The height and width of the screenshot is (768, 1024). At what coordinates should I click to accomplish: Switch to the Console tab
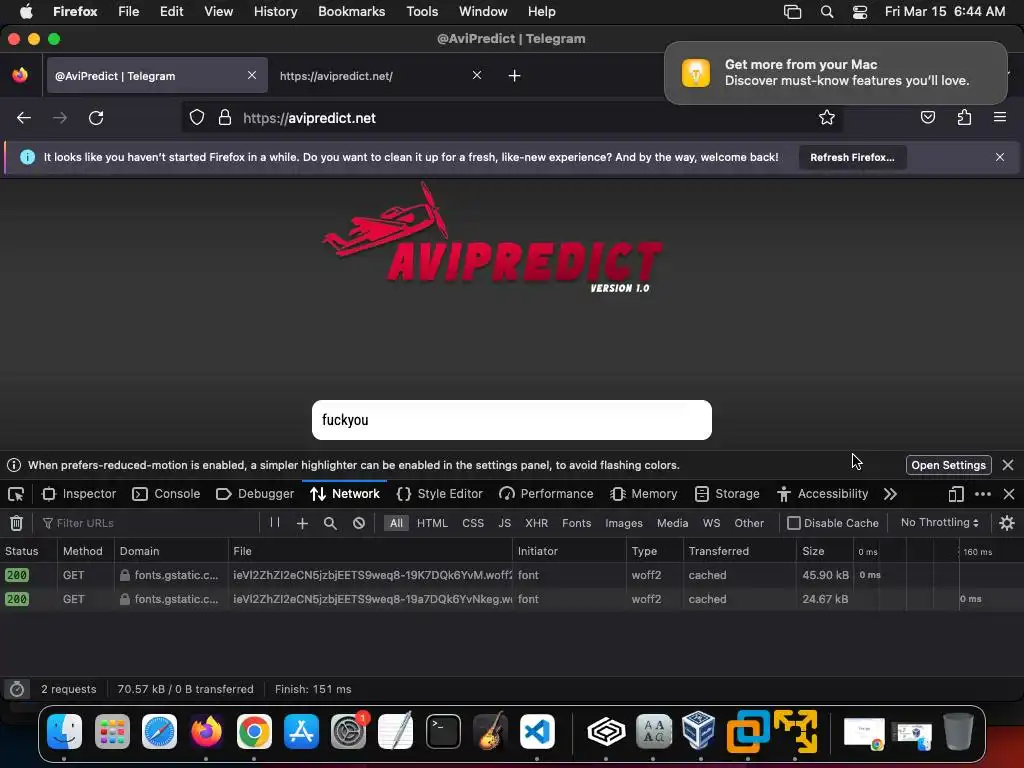(x=167, y=494)
